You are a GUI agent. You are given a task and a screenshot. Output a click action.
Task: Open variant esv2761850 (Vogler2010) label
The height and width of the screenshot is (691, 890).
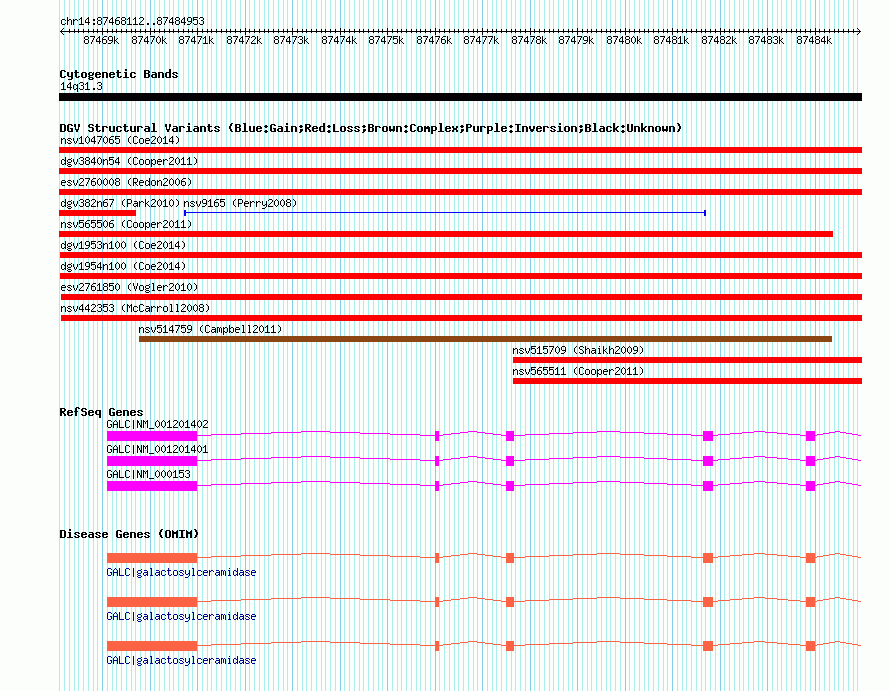(x=129, y=287)
